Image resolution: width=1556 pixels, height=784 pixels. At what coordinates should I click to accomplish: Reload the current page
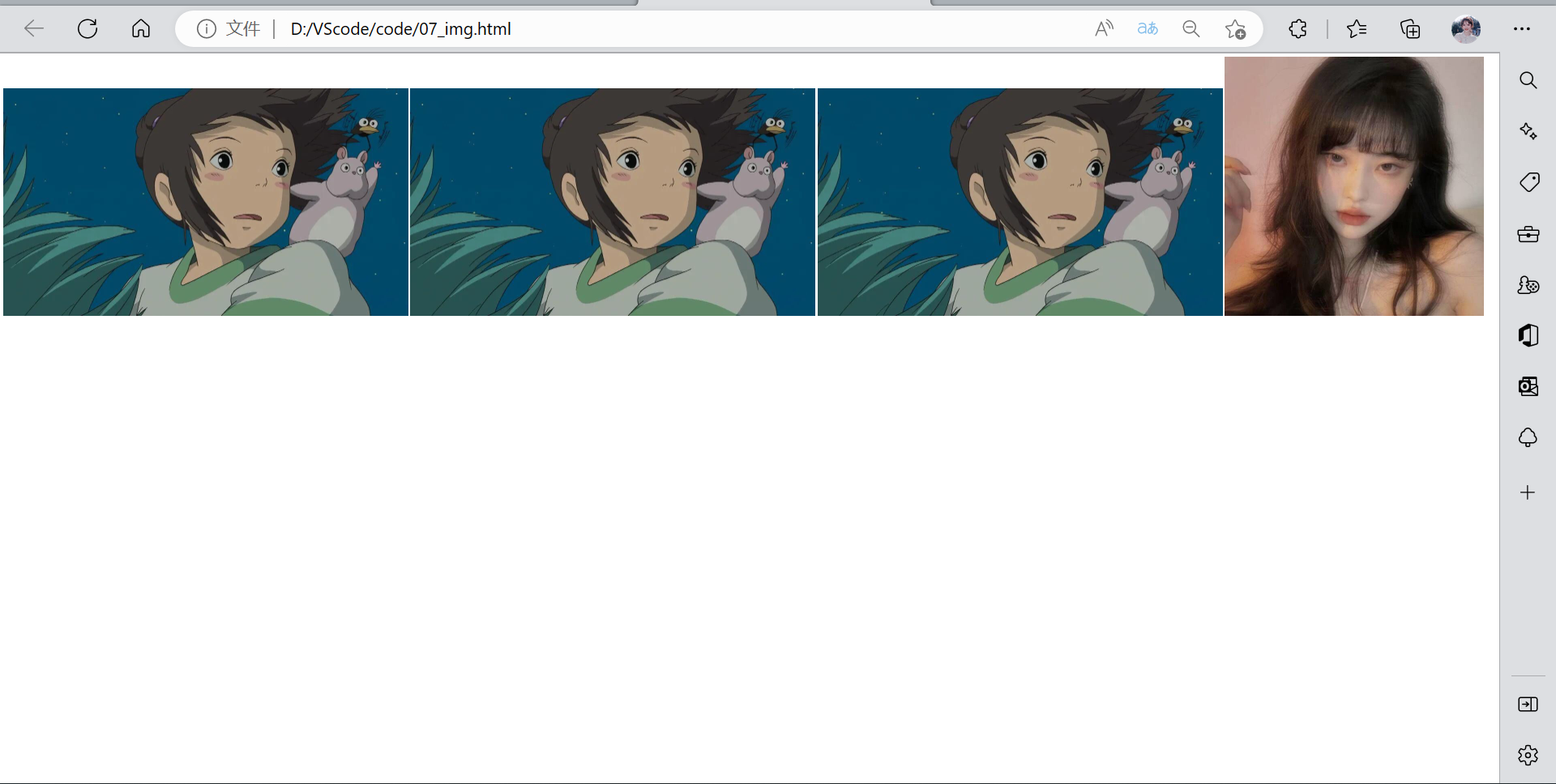coord(88,29)
